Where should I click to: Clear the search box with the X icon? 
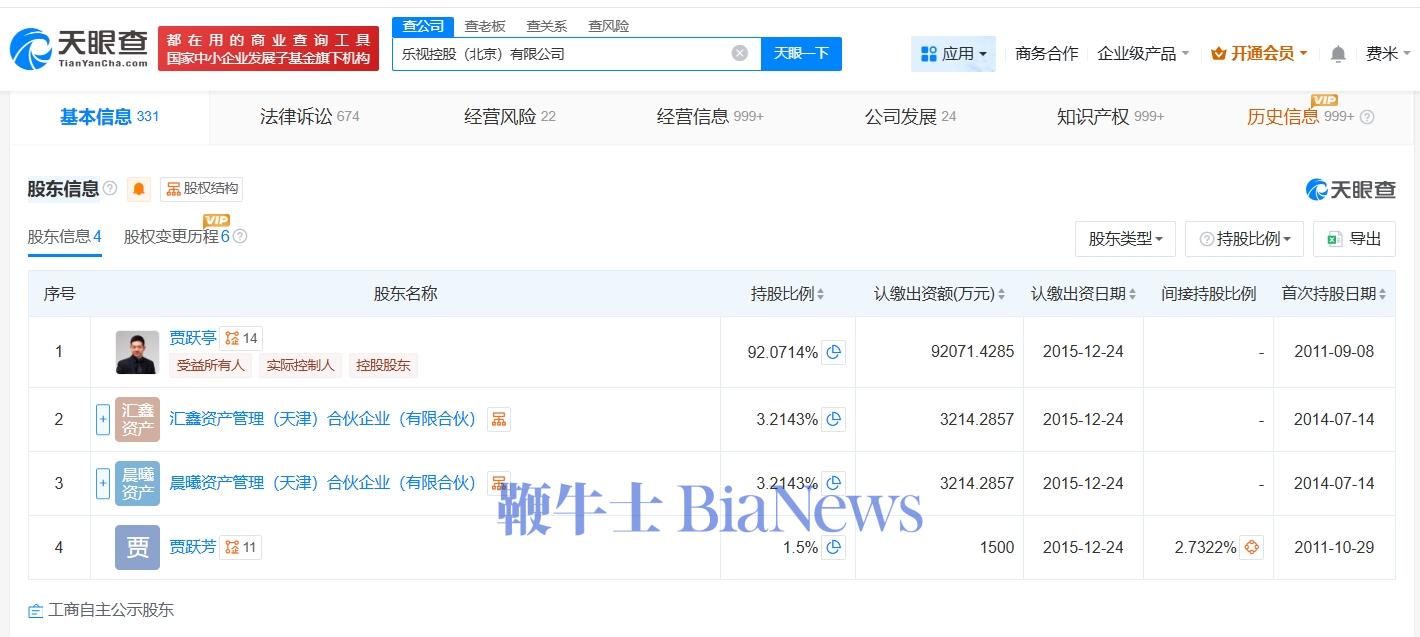(740, 53)
